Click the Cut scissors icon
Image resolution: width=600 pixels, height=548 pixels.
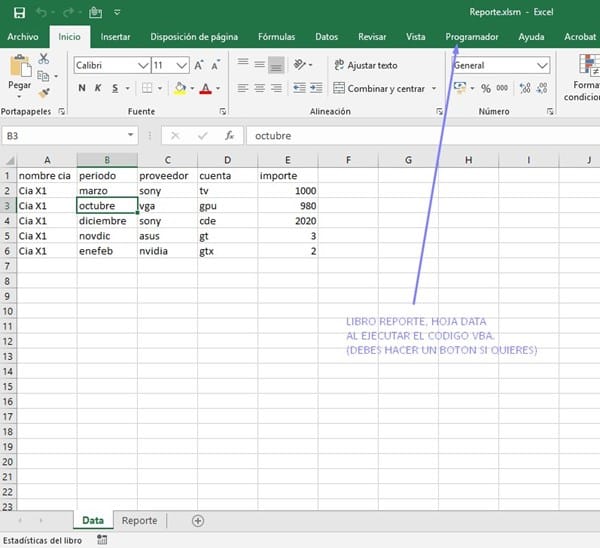(x=43, y=61)
